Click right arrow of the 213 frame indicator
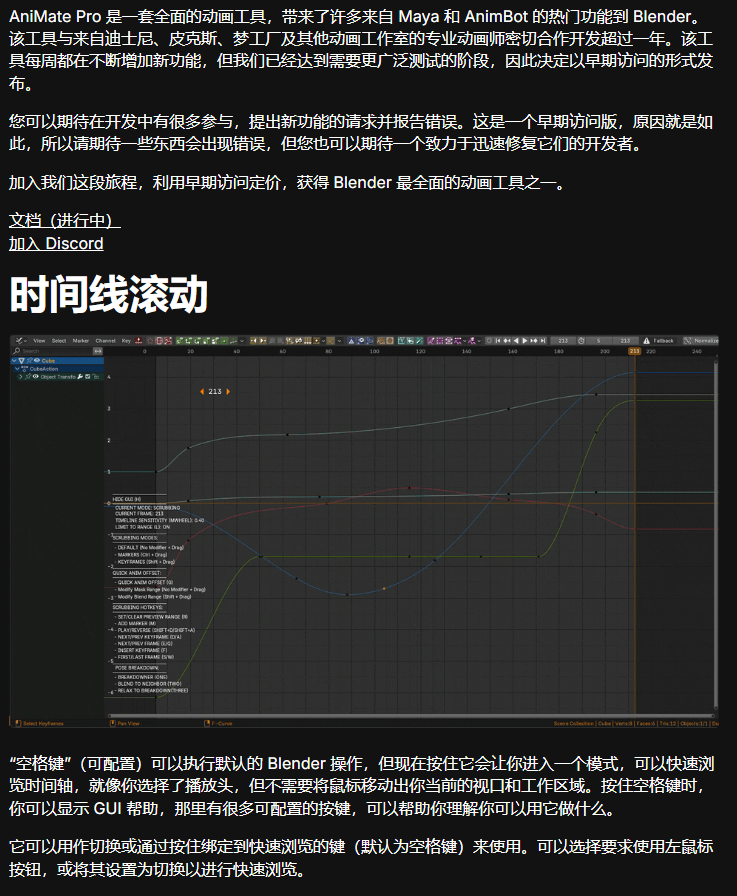The height and width of the screenshot is (896, 737). 228,391
